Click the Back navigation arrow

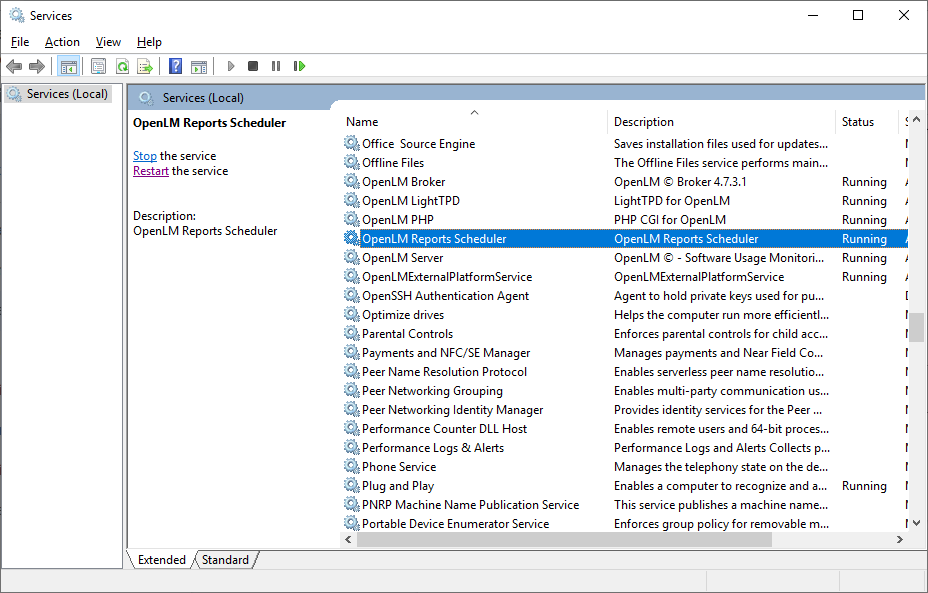pos(13,66)
